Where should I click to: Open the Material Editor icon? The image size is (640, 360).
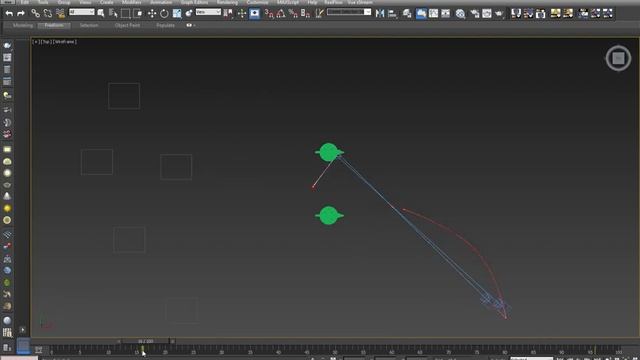460,14
